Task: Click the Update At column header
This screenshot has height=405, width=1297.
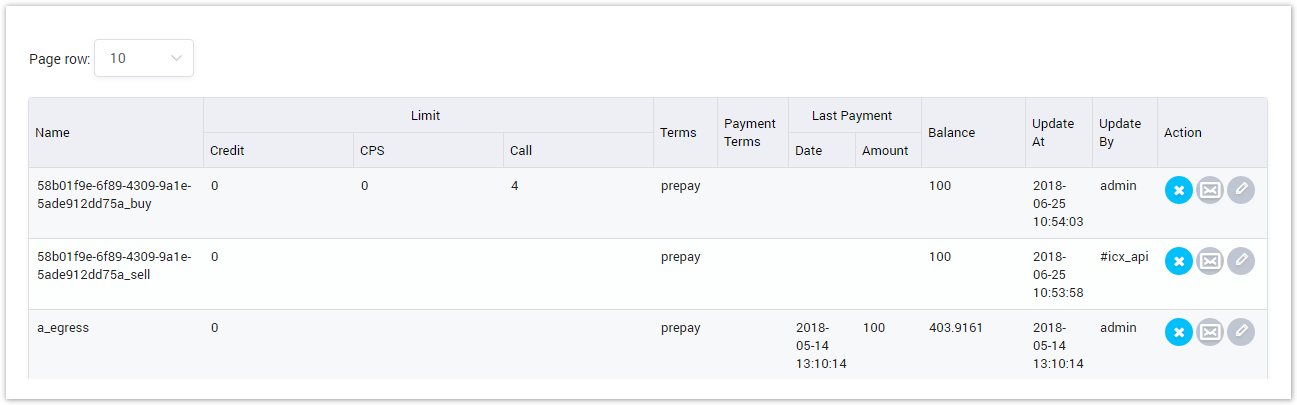Action: click(x=1053, y=133)
